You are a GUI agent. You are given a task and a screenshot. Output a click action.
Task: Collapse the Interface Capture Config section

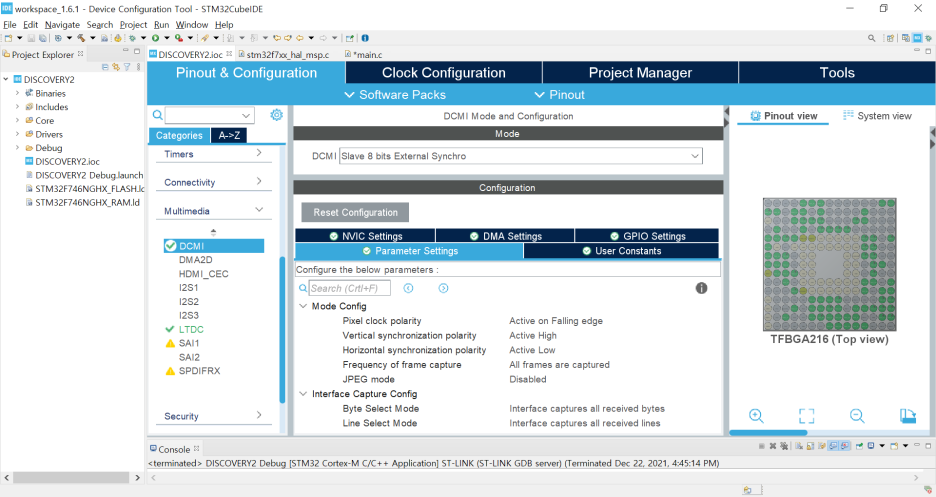303,394
